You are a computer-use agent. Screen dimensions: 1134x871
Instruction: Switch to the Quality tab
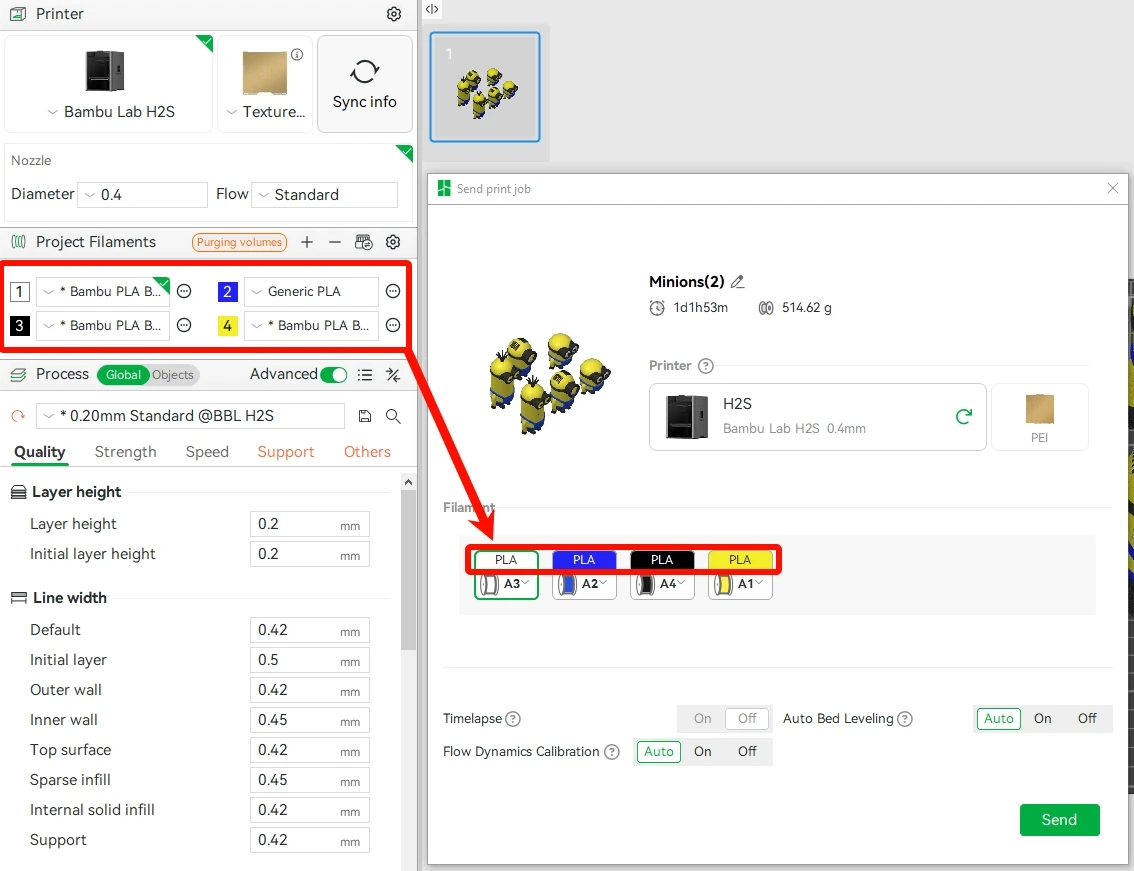coord(40,452)
